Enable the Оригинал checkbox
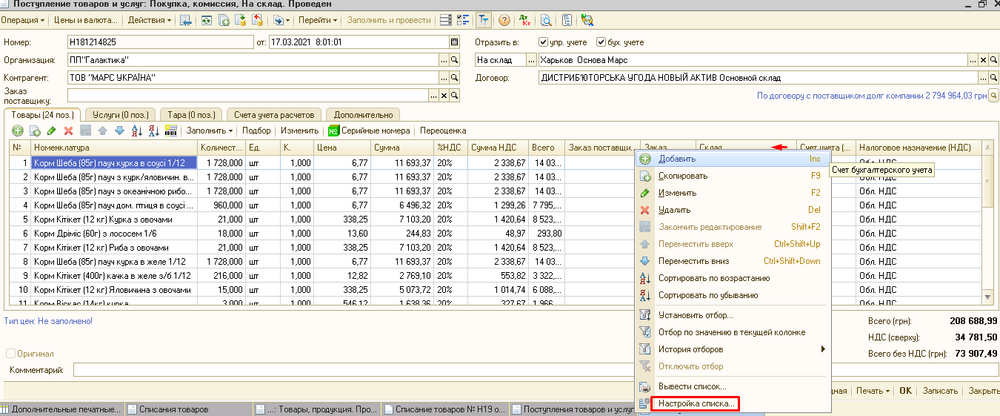1000x416 pixels. 12,354
